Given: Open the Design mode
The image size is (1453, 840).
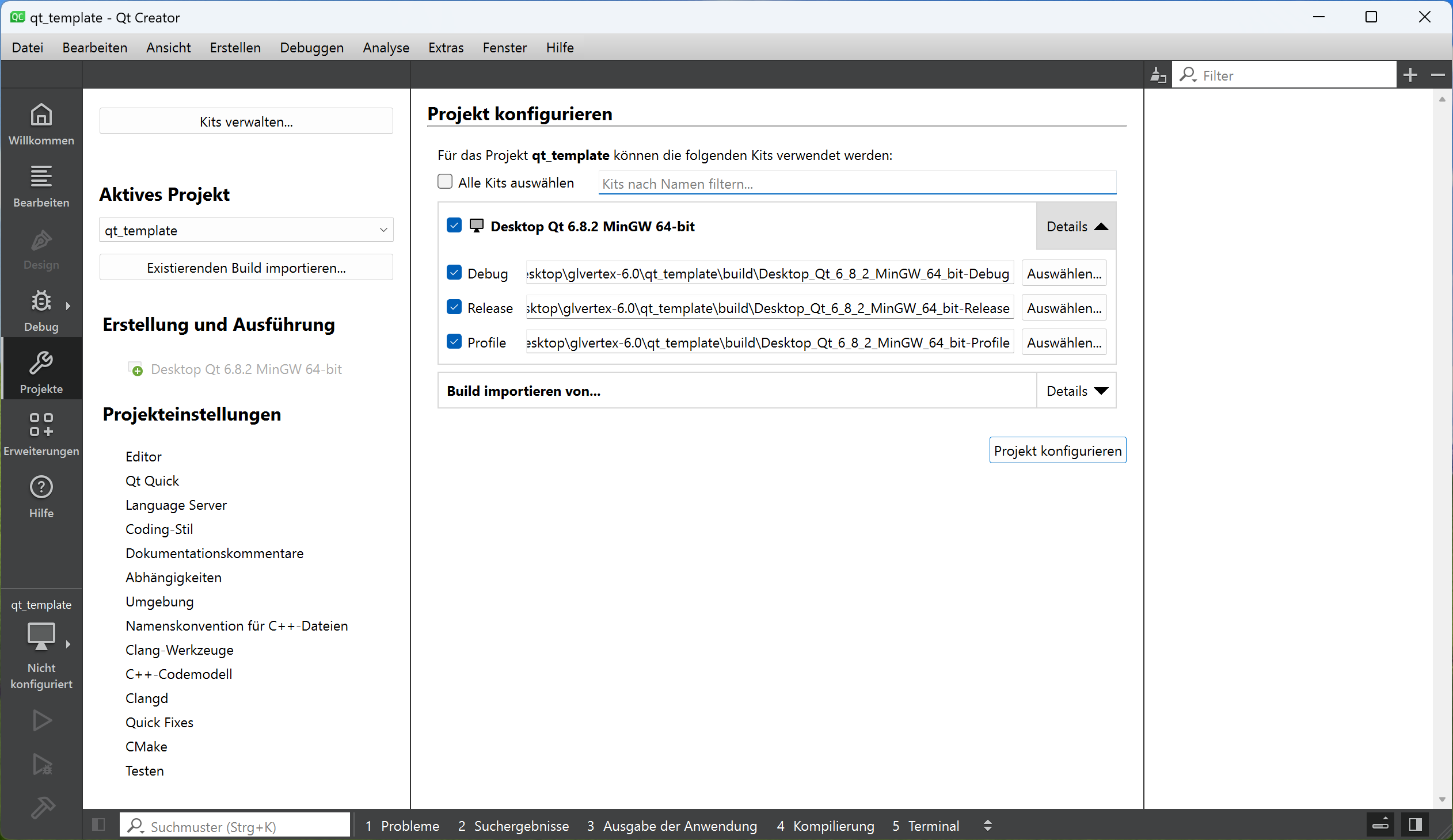Looking at the screenshot, I should [x=41, y=249].
